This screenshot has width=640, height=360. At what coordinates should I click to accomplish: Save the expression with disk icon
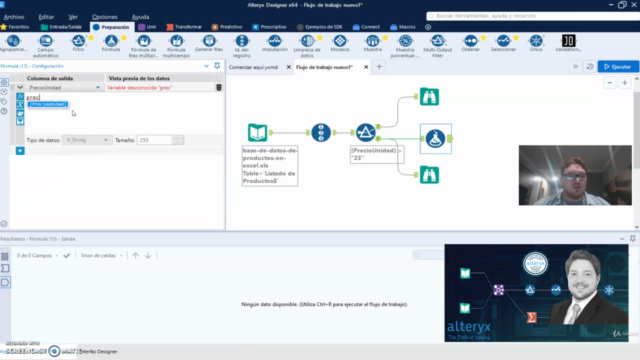(x=20, y=122)
